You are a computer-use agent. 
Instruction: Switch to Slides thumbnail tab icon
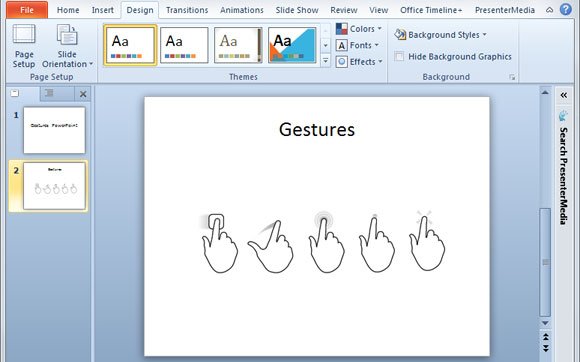point(15,93)
